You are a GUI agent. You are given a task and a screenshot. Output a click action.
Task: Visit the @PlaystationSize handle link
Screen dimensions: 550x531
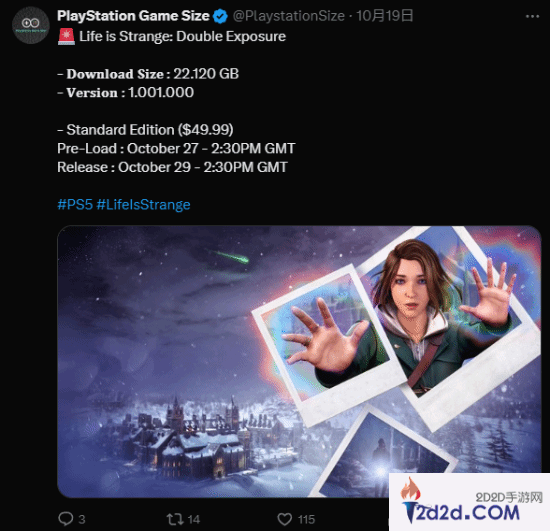pos(289,16)
